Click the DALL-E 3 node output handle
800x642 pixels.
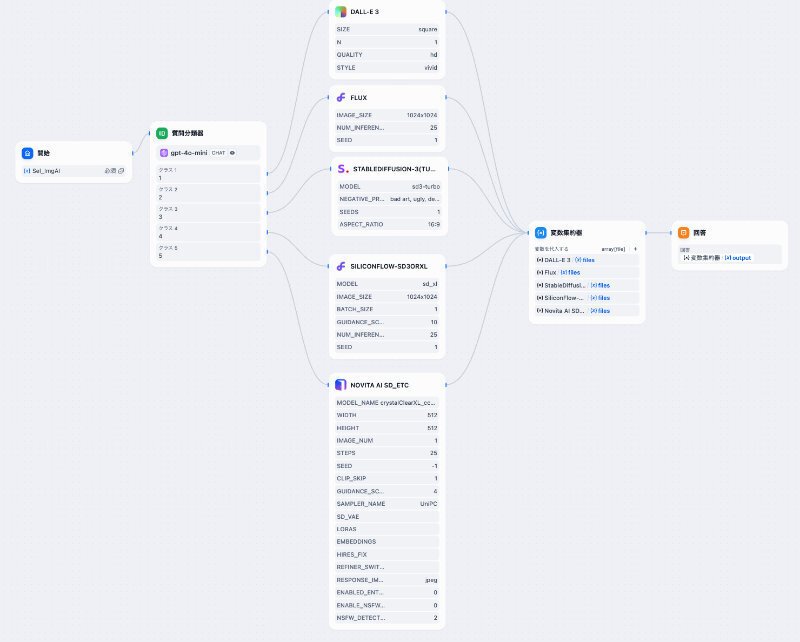pyautogui.click(x=446, y=12)
